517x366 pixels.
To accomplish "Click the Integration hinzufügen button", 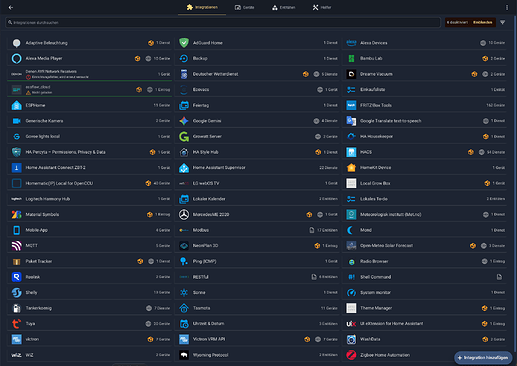I will click(x=483, y=358).
